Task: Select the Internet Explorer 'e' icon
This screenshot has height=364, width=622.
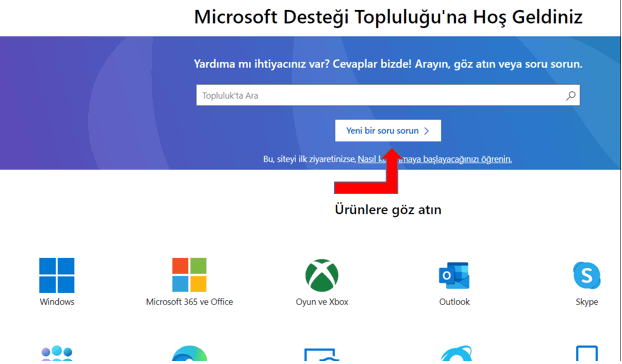Action: [x=455, y=353]
